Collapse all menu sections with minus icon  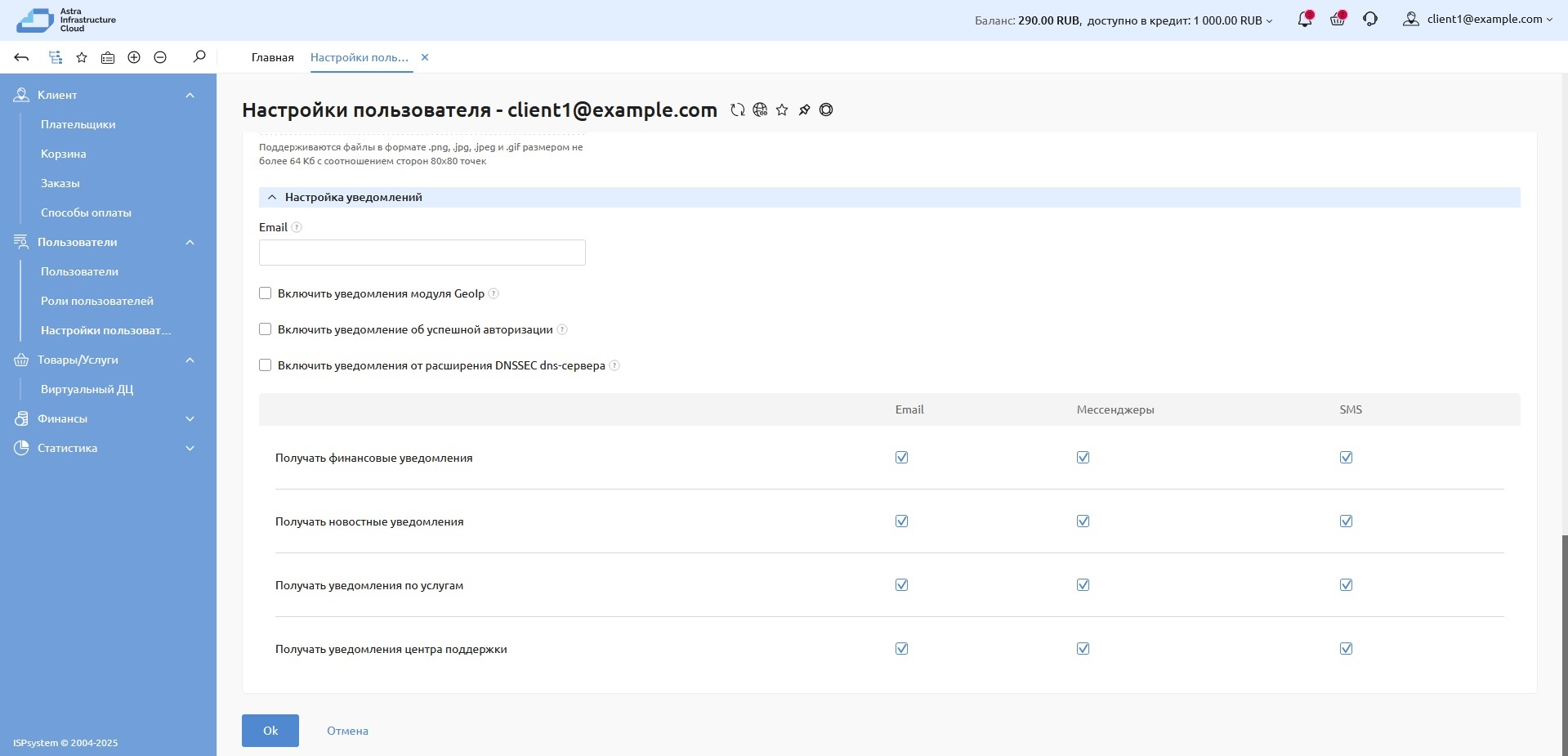pyautogui.click(x=160, y=57)
